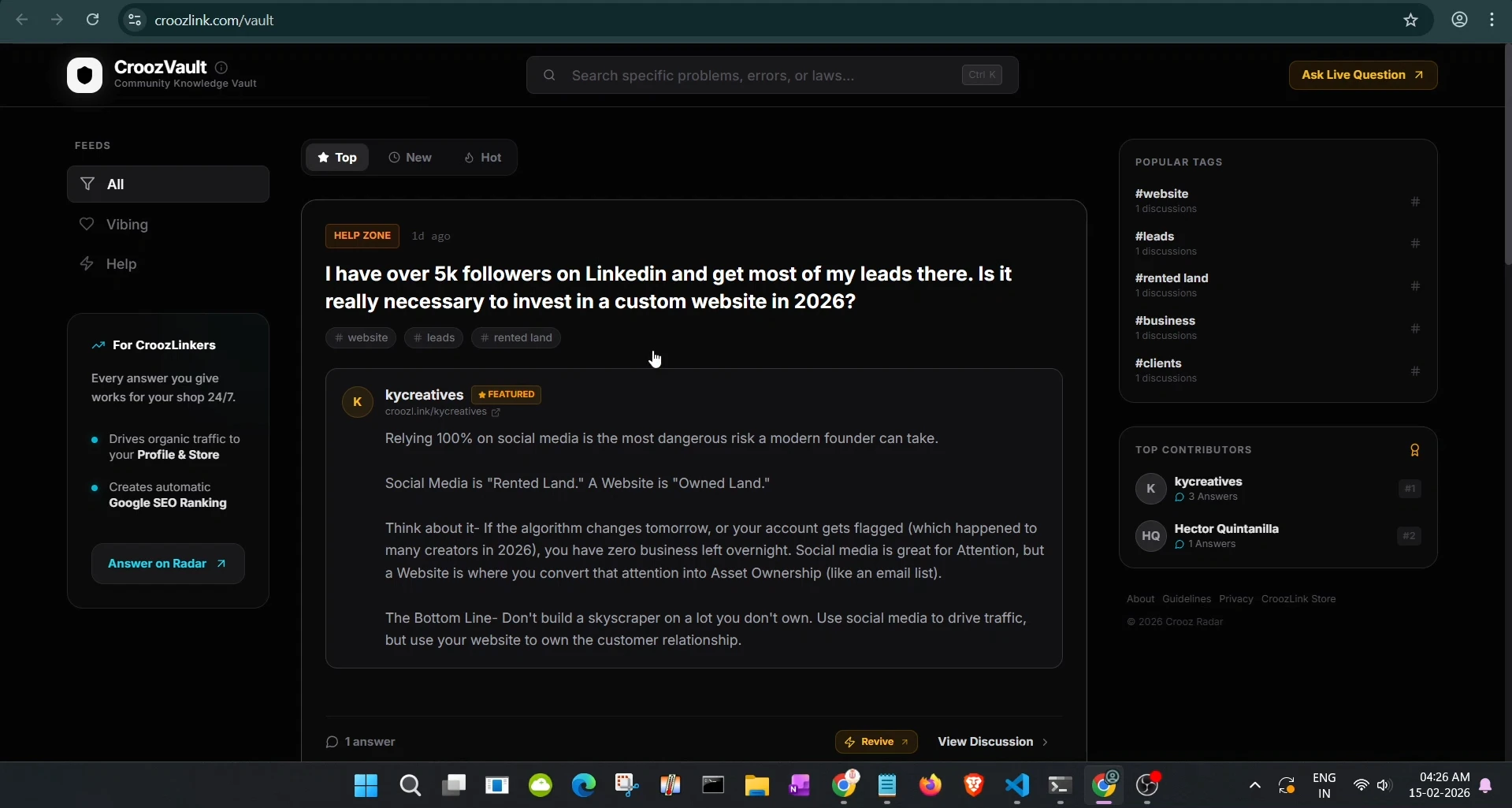Click the Help lifebuoy icon in Feeds sidebar
Image resolution: width=1512 pixels, height=808 pixels.
click(87, 263)
